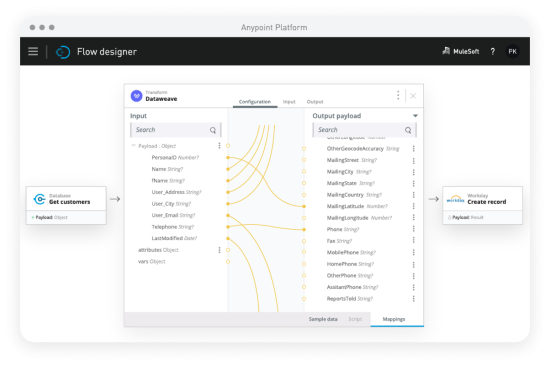Viewport: 550px width, 366px height.
Task: Click the Dataweave transform icon
Action: point(136,95)
